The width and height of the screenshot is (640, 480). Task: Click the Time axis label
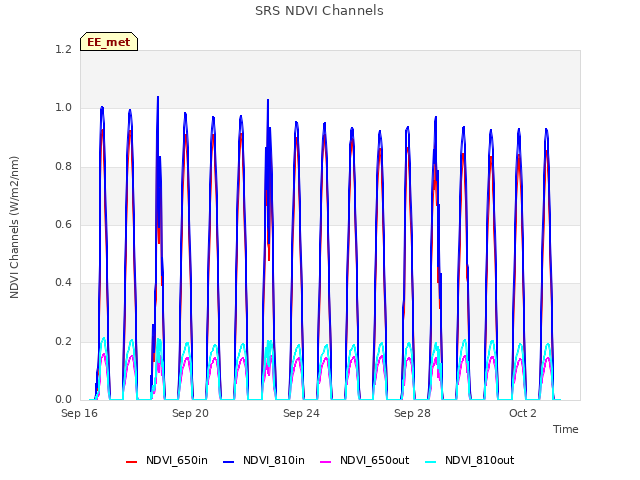click(566, 429)
